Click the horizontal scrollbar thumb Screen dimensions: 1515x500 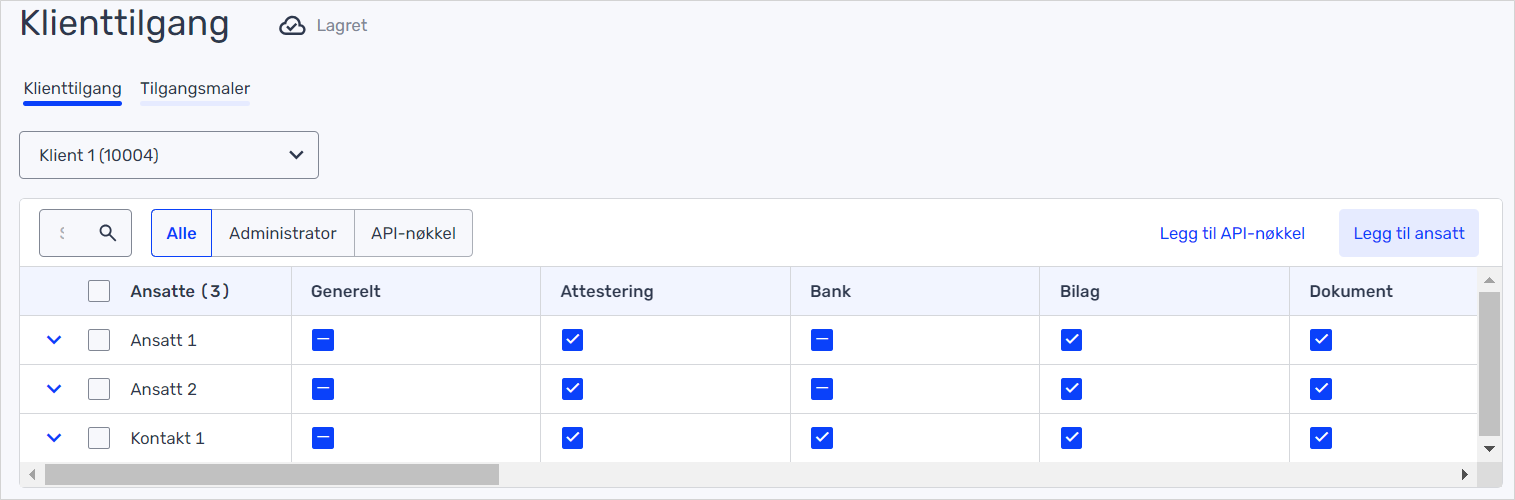click(272, 474)
